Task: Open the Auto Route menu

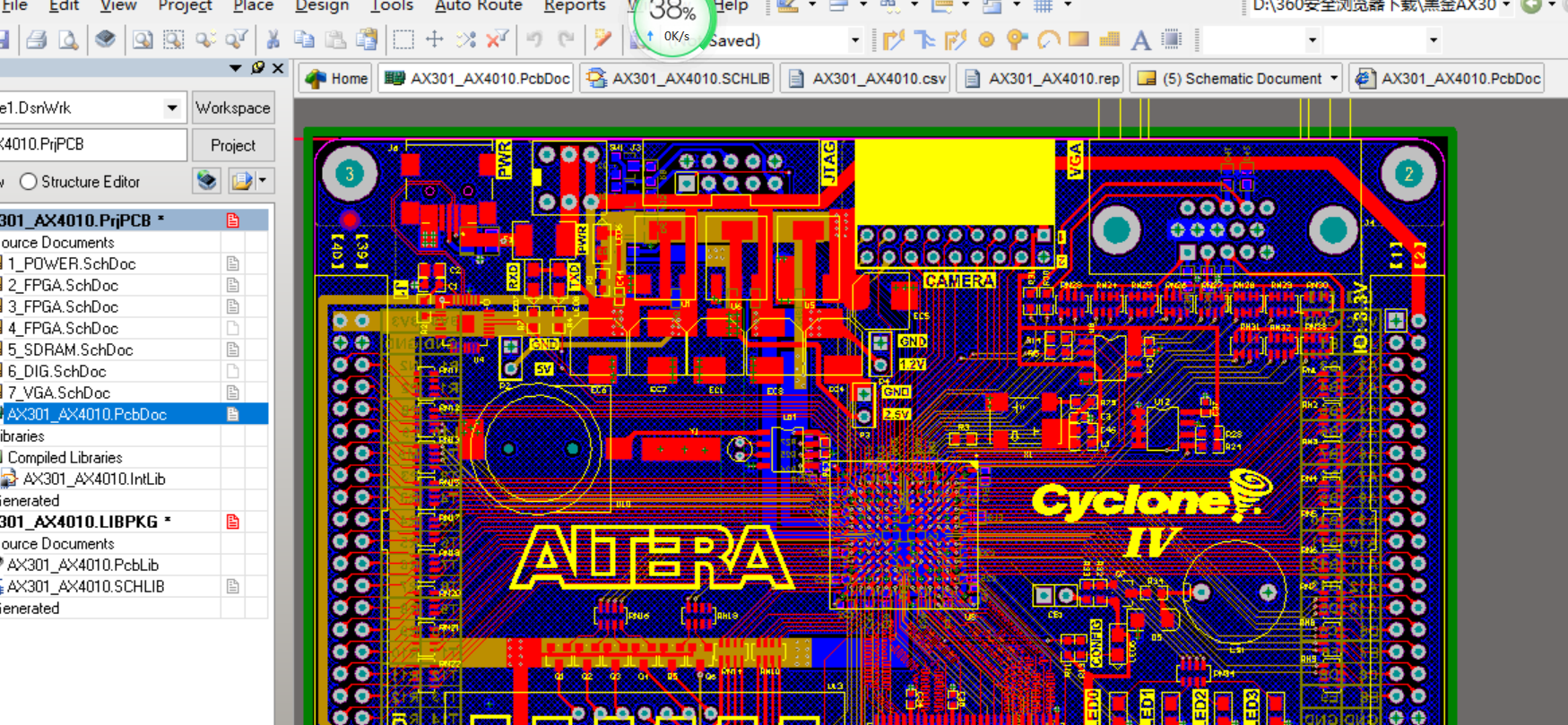Action: pyautogui.click(x=479, y=5)
